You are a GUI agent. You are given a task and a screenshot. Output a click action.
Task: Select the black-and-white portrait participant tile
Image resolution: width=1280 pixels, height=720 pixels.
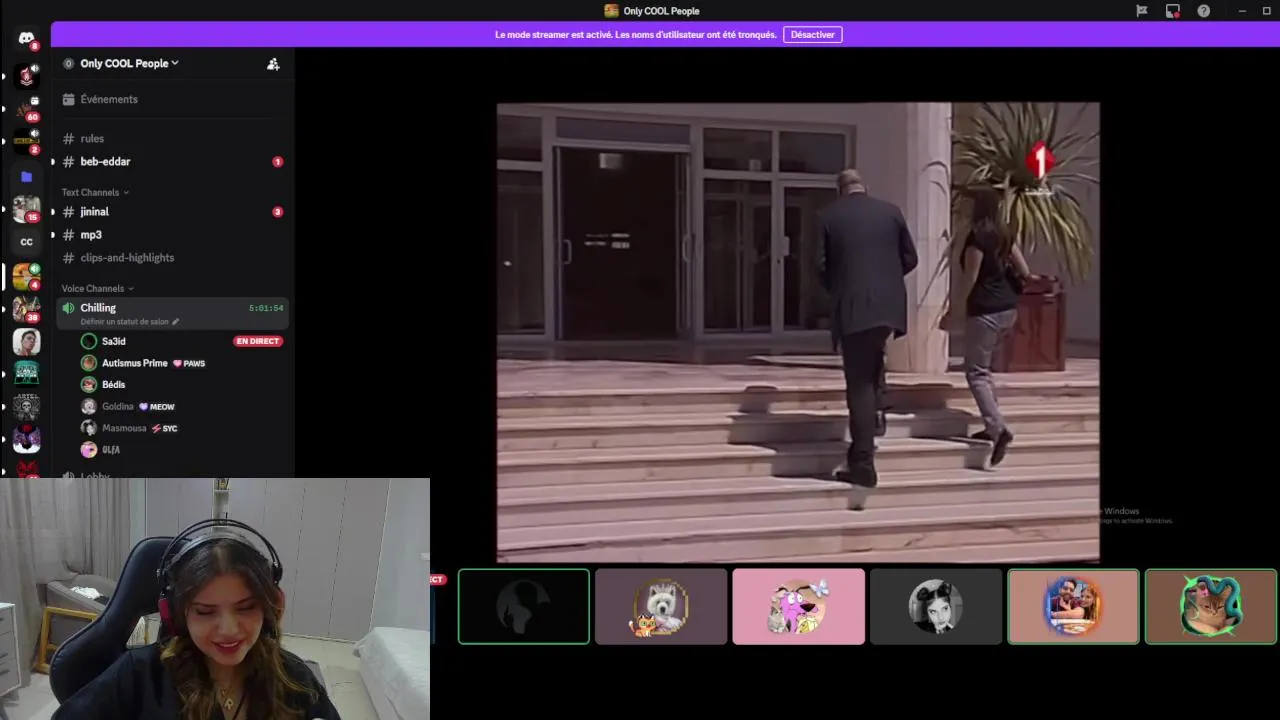935,606
